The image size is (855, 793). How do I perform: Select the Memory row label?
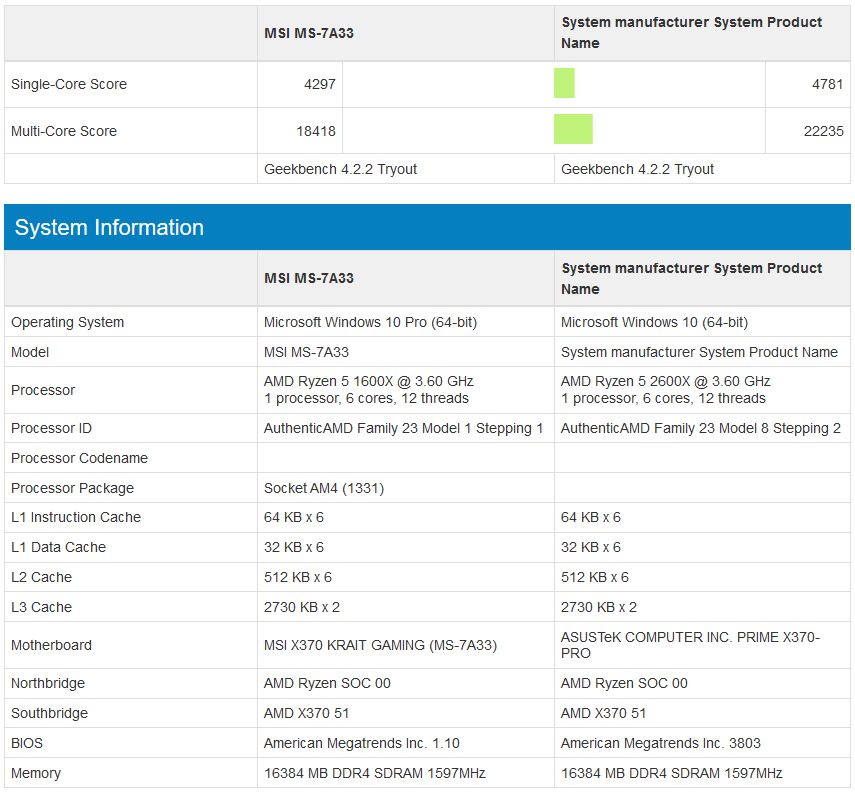pos(36,773)
